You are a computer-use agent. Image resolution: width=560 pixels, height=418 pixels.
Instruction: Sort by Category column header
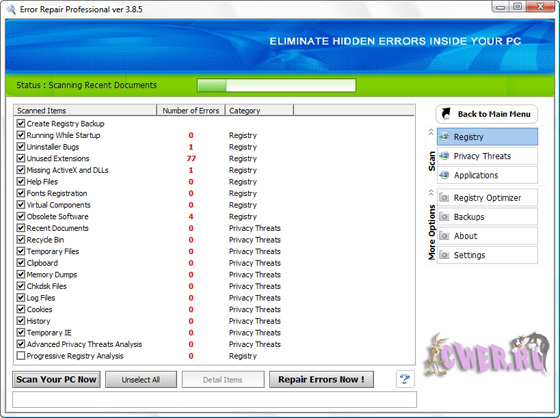[259, 110]
